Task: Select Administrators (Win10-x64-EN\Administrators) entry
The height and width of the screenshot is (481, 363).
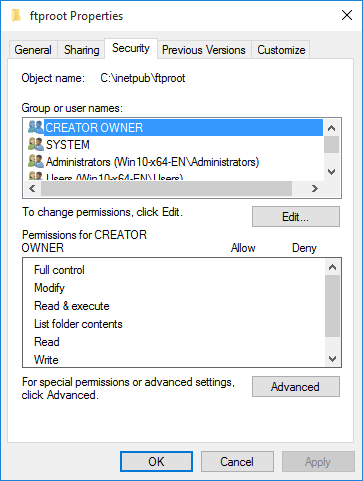Action: (152, 162)
